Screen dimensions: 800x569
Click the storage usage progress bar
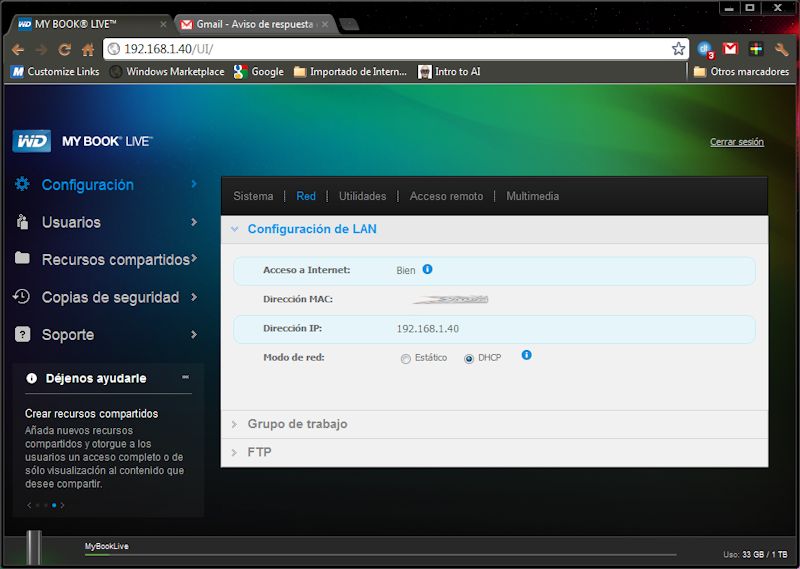click(381, 554)
